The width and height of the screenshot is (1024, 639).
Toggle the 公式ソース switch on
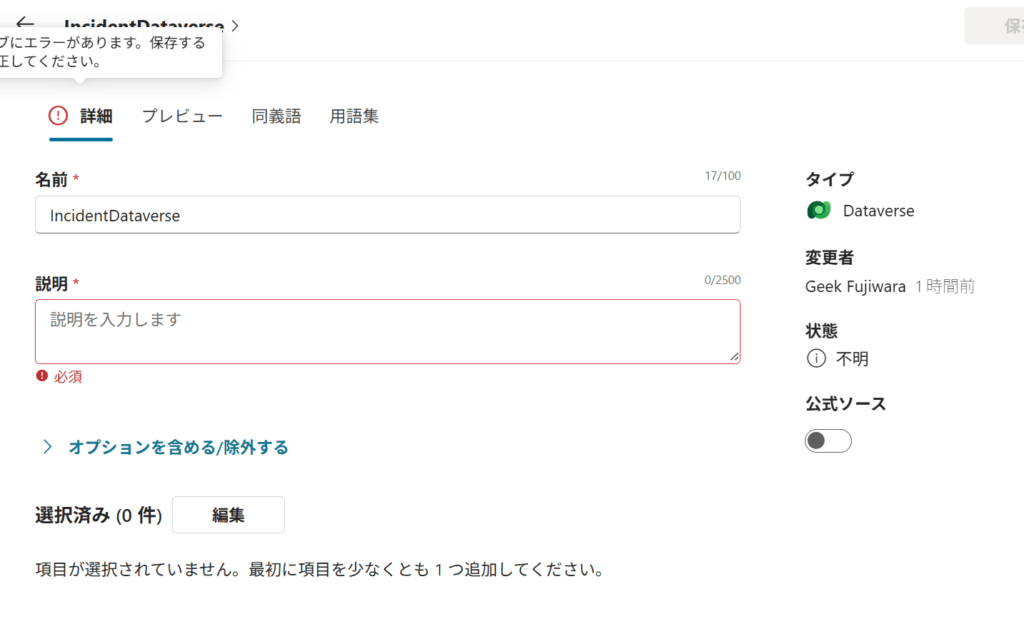tap(828, 440)
